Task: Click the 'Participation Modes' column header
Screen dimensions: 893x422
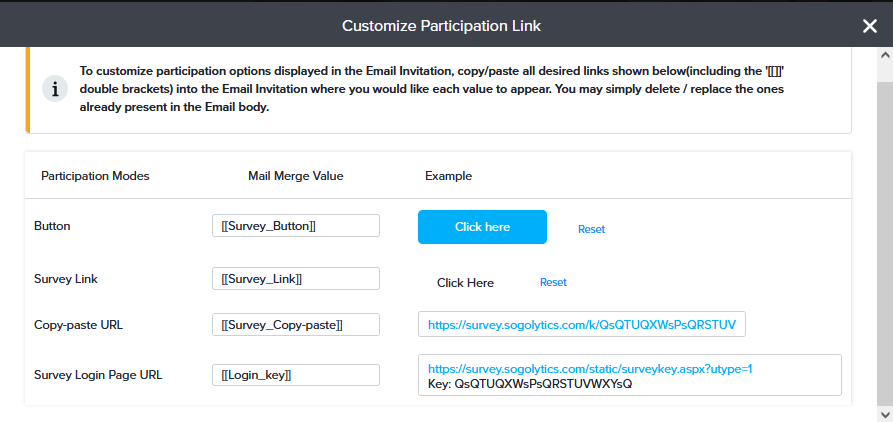Action: 95,176
